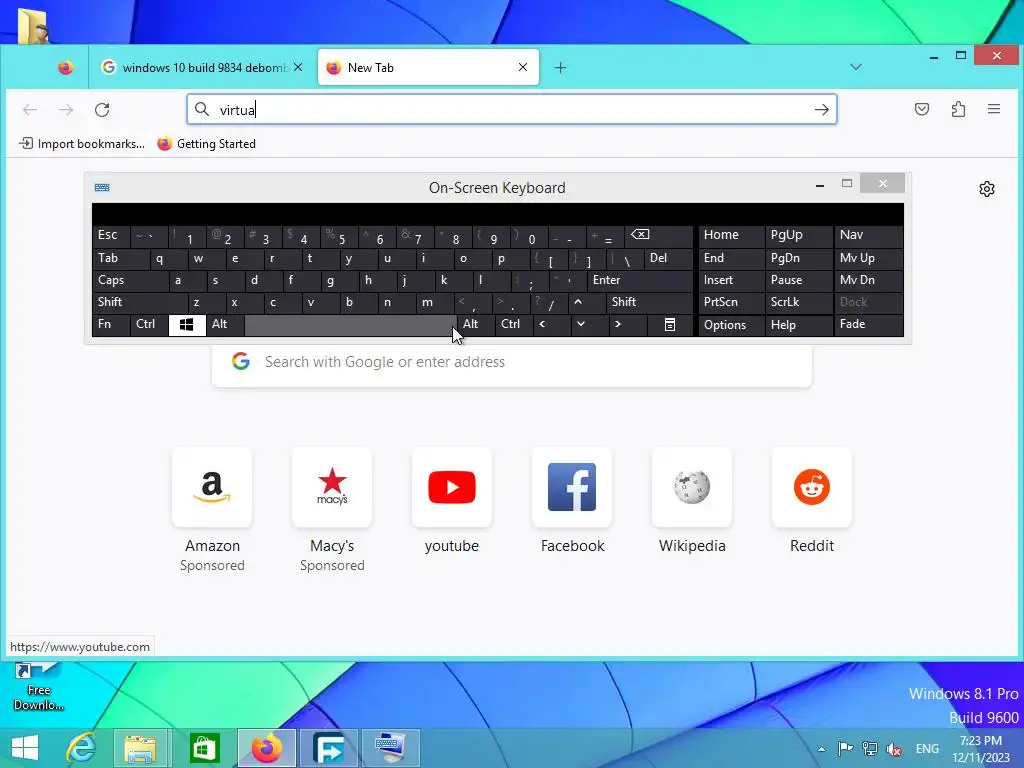Click the ENG language indicator

(x=927, y=749)
